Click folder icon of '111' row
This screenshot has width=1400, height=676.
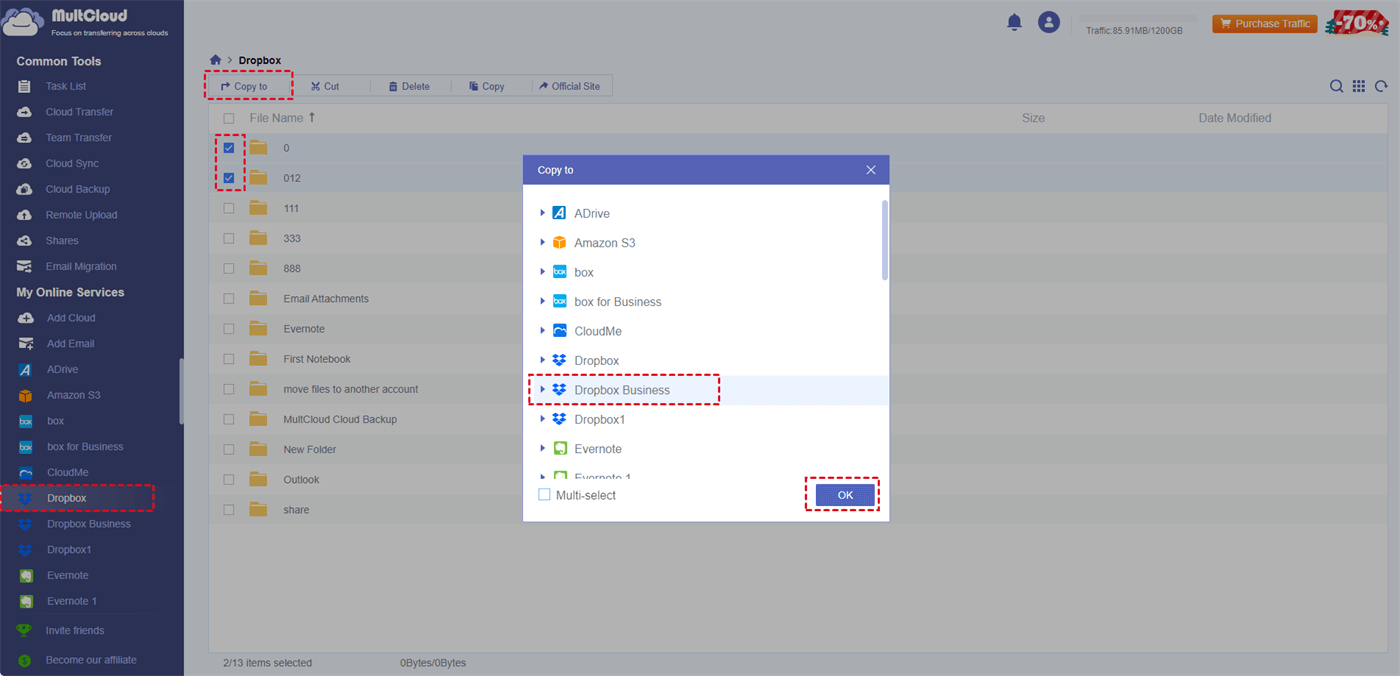coord(259,208)
